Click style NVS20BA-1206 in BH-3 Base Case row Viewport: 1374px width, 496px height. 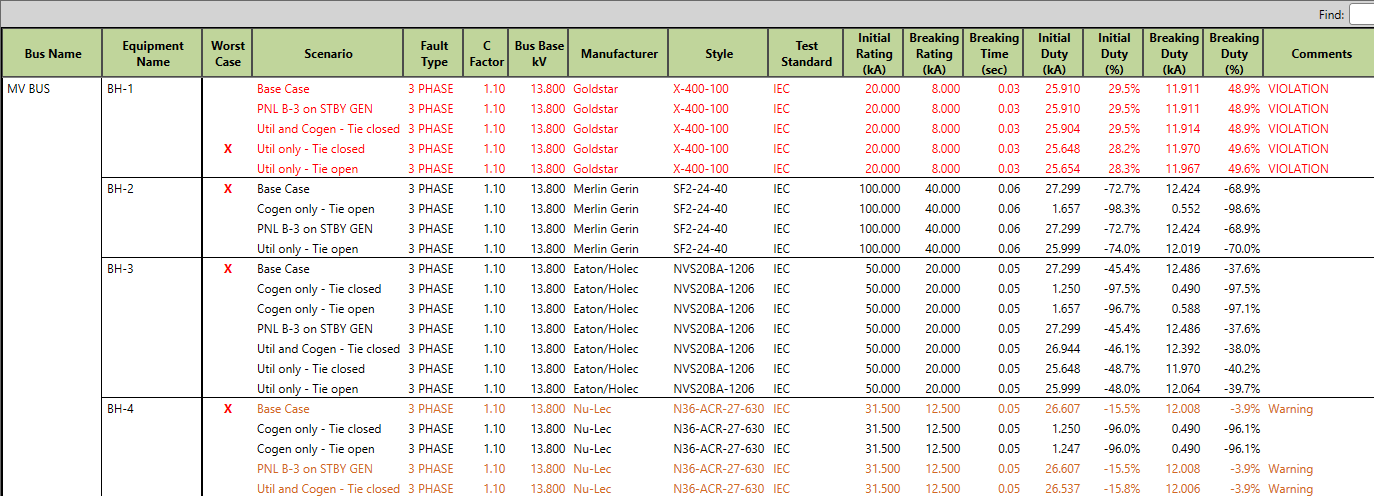[714, 269]
